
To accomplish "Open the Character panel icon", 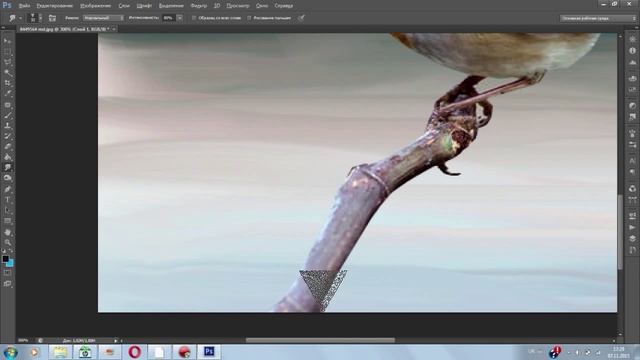I will pyautogui.click(x=632, y=161).
